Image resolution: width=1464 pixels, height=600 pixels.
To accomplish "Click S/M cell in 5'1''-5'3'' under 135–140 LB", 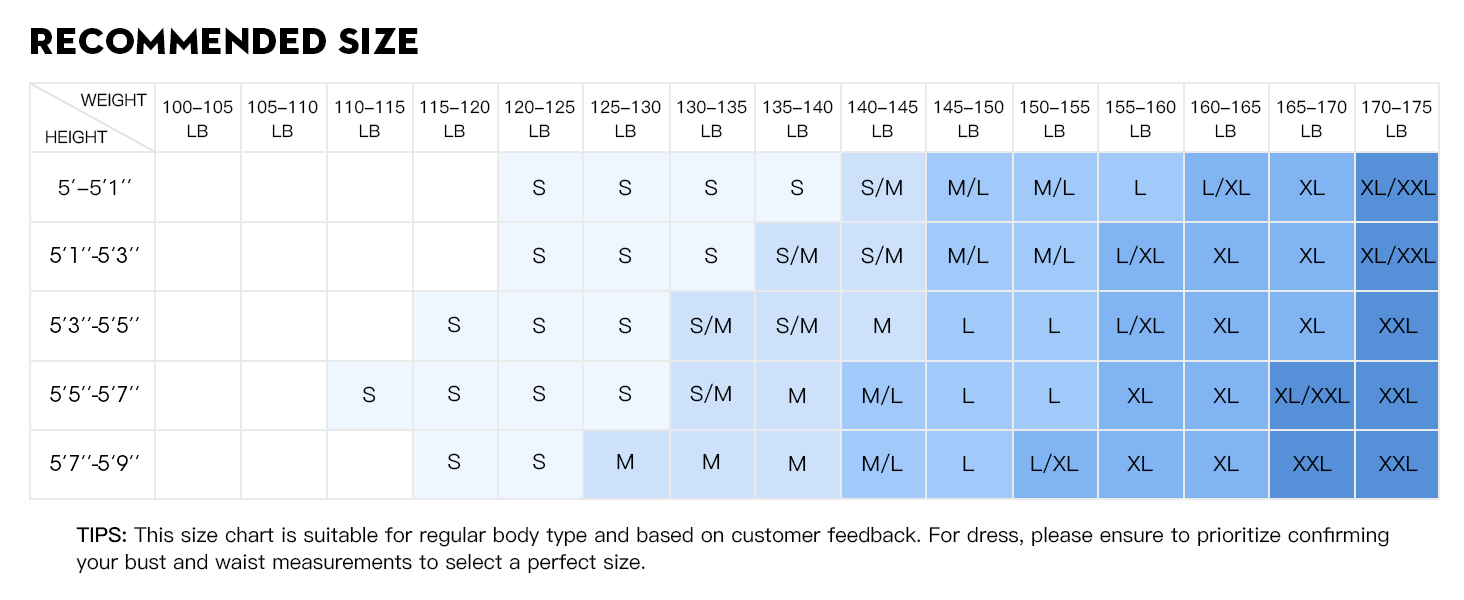I will pos(797,256).
